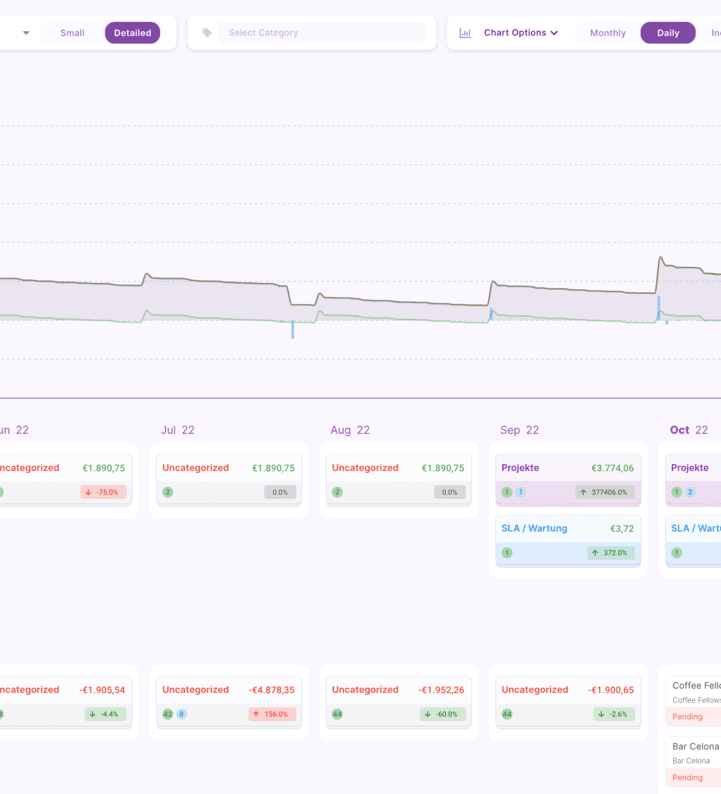Select Monthly chart granularity
This screenshot has height=794, width=721.
click(x=607, y=33)
